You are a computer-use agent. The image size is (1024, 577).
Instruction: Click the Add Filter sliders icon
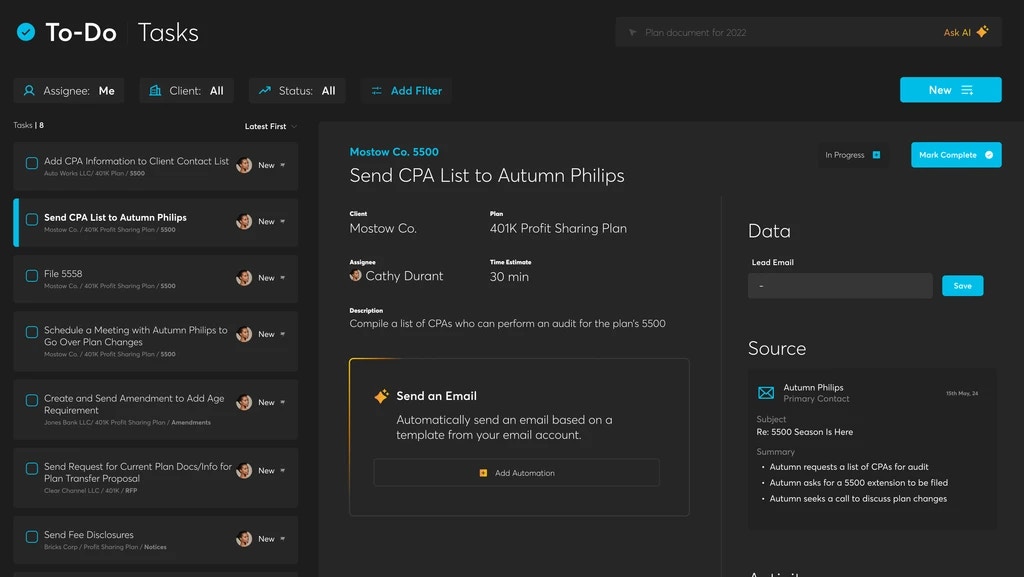[377, 91]
